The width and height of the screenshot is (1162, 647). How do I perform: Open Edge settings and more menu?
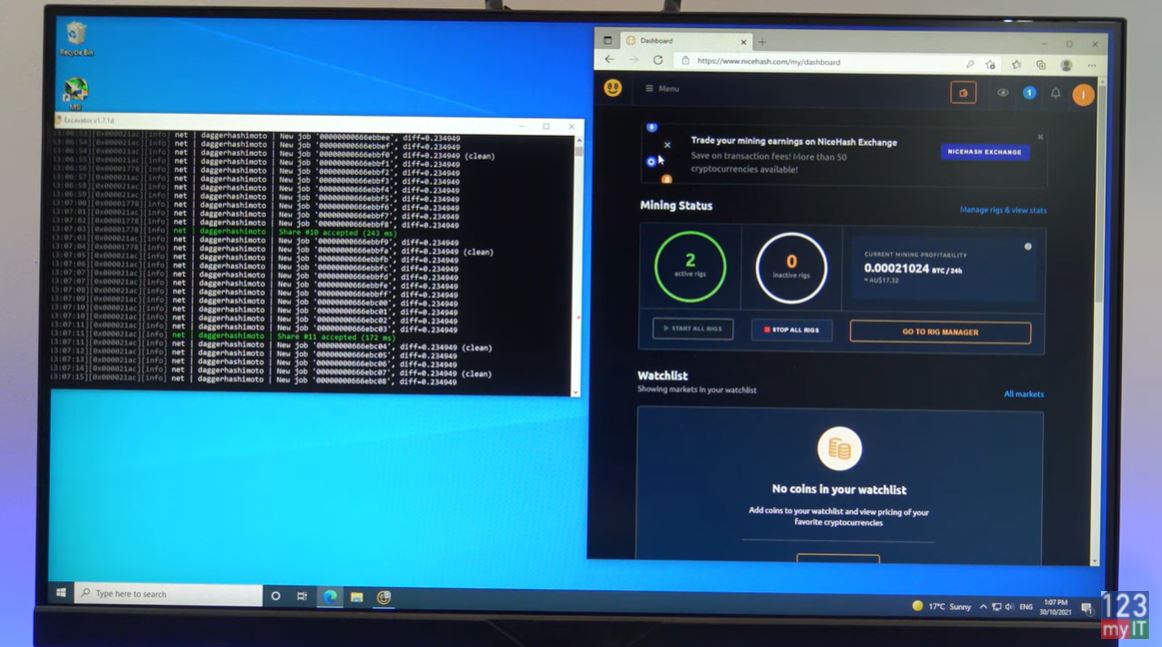pos(1092,66)
